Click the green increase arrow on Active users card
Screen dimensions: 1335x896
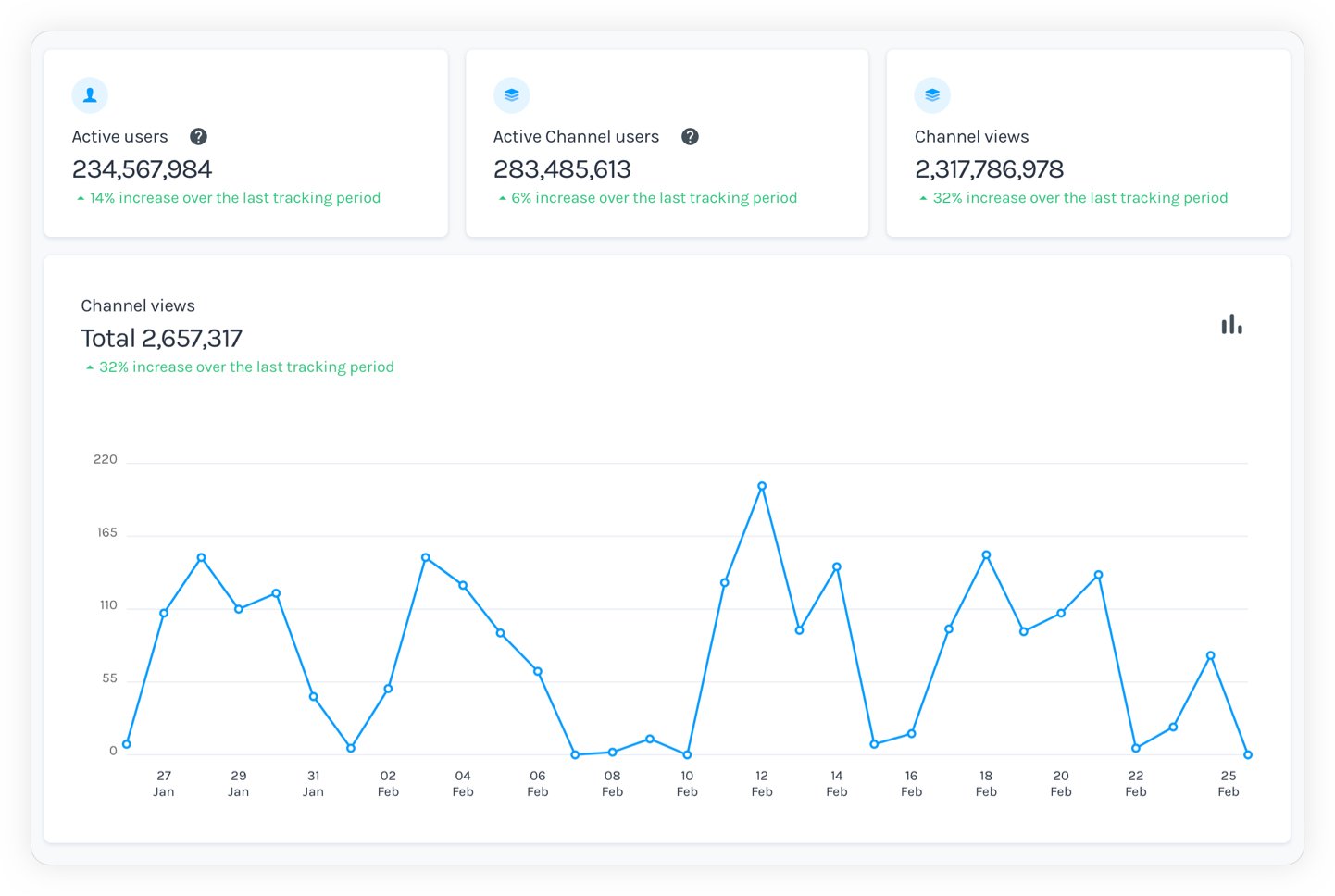[x=79, y=197]
